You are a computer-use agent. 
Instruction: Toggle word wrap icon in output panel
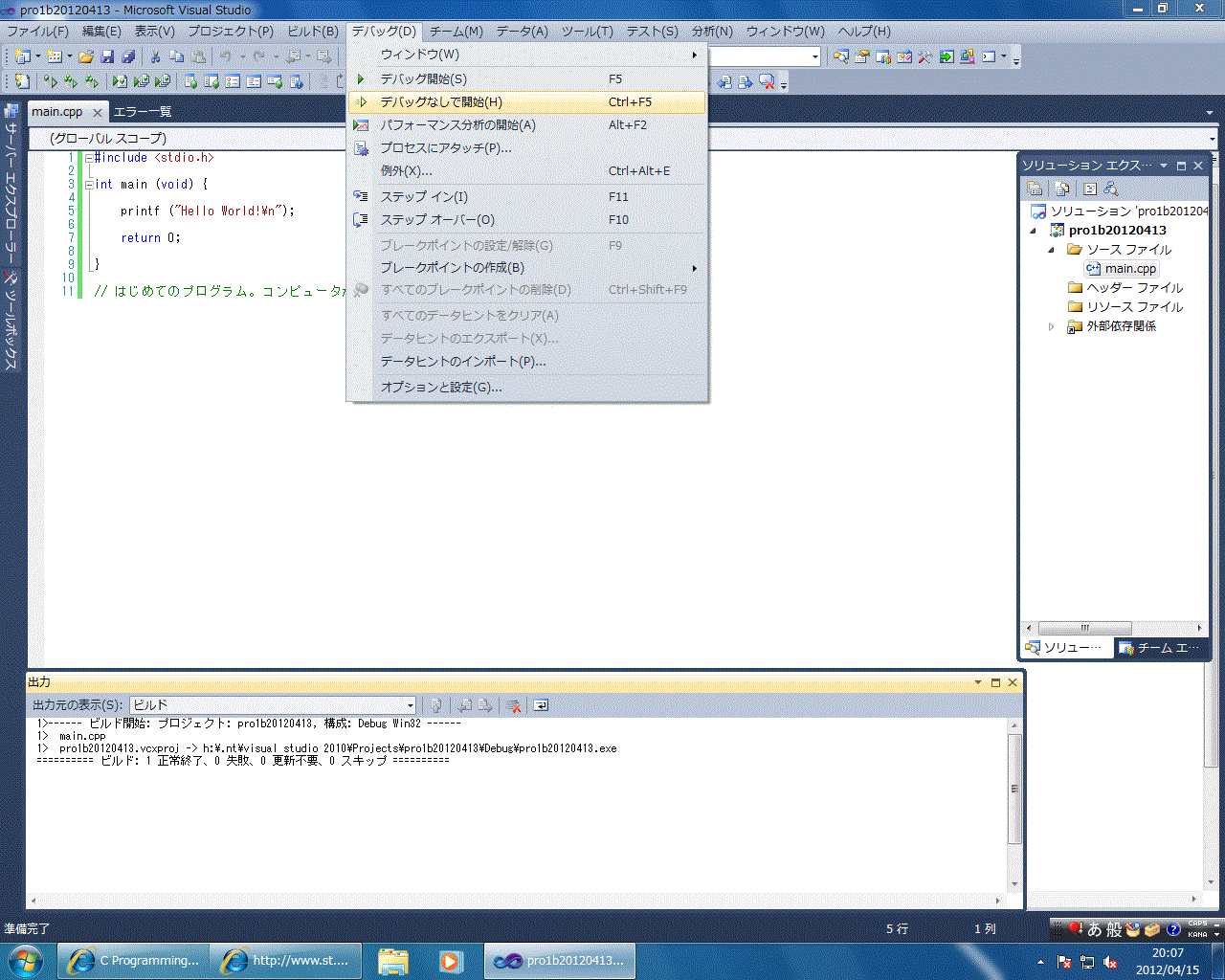click(x=541, y=705)
